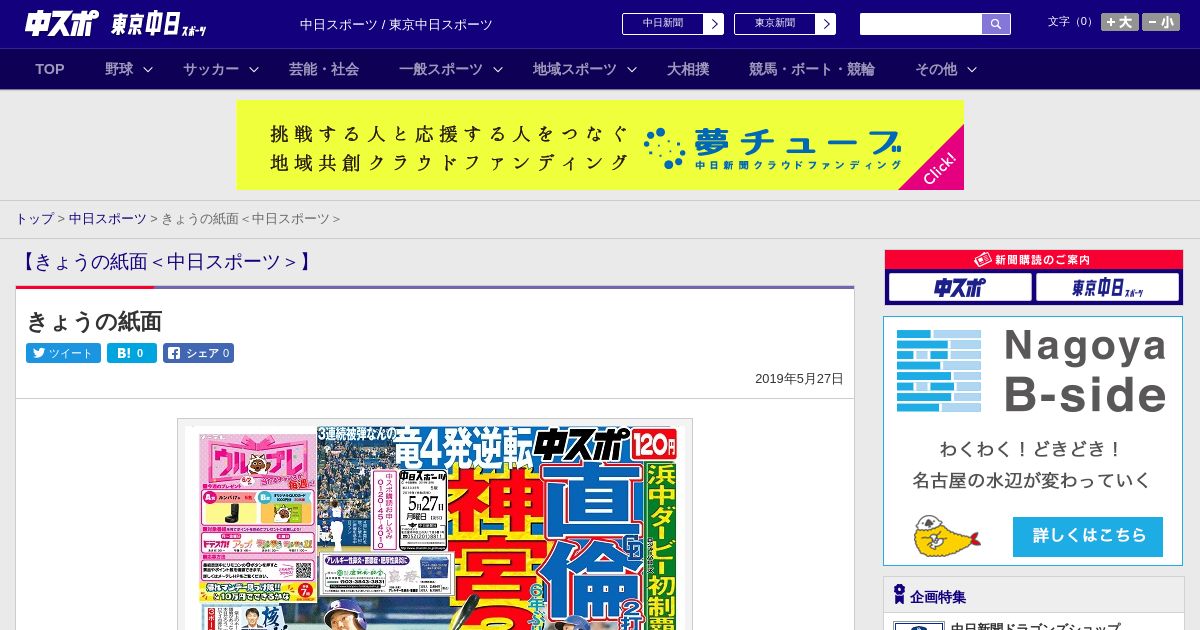Click 詳しくはこちら on Nagoya B-side ad

1088,536
